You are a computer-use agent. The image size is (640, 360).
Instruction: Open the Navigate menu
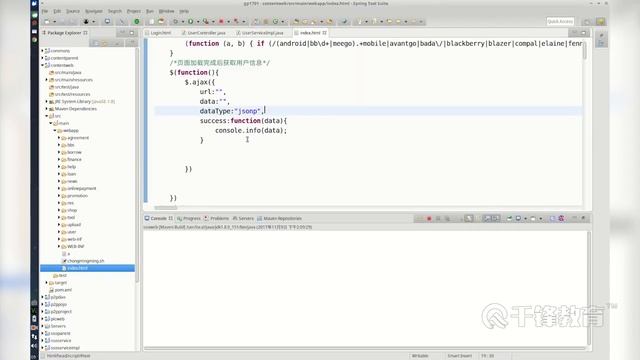click(94, 11)
